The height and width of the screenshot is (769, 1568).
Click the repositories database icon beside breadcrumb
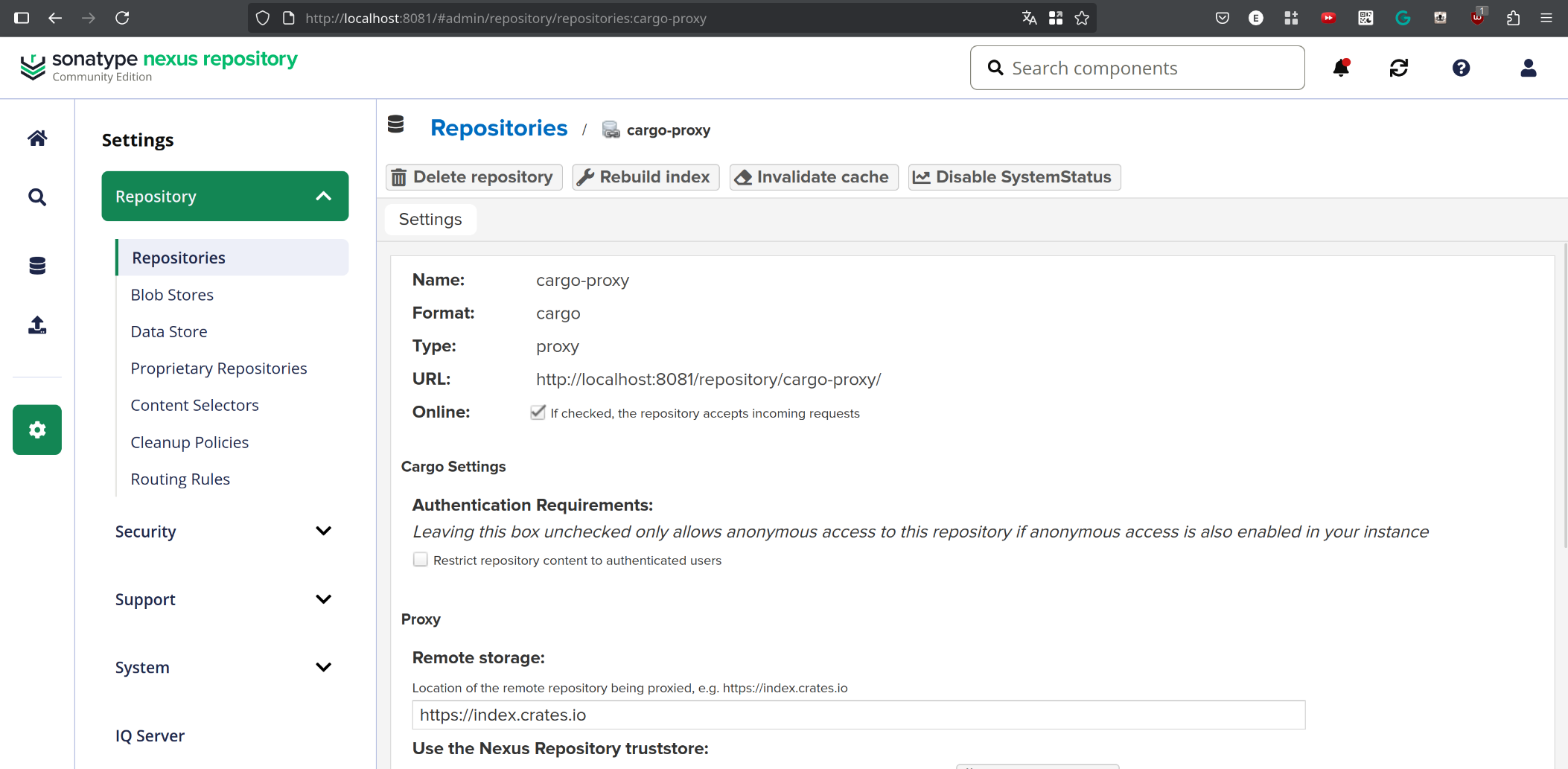pos(396,124)
